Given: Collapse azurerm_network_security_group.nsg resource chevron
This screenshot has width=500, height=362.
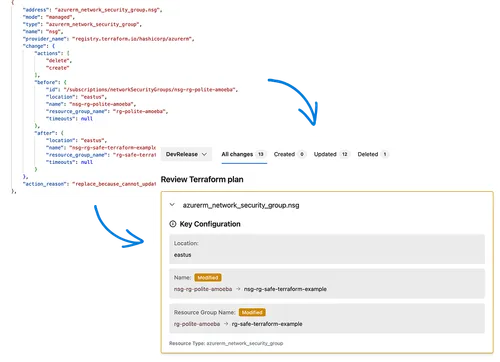Looking at the screenshot, I should (172, 205).
